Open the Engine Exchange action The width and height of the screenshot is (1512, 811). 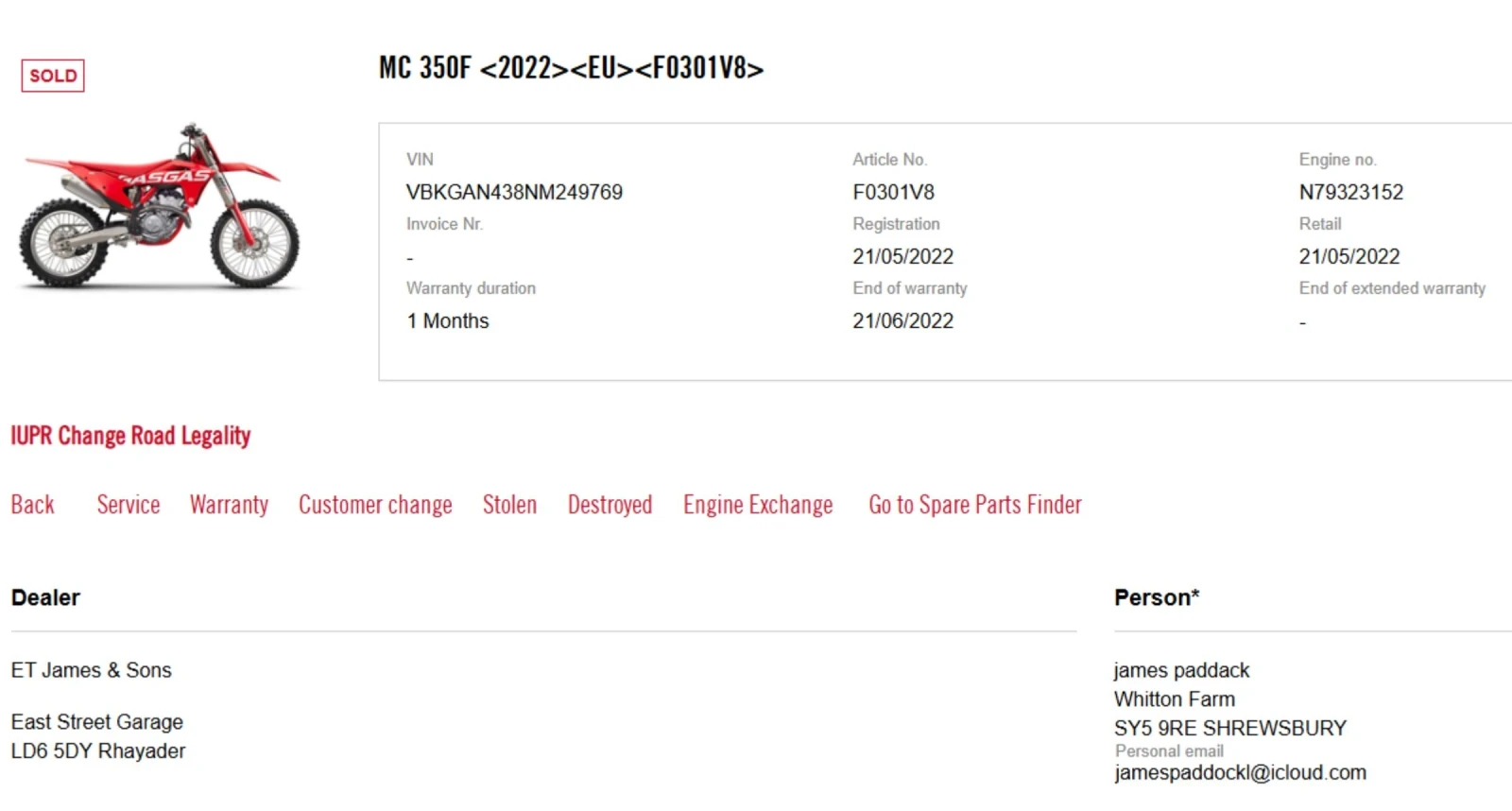[758, 505]
